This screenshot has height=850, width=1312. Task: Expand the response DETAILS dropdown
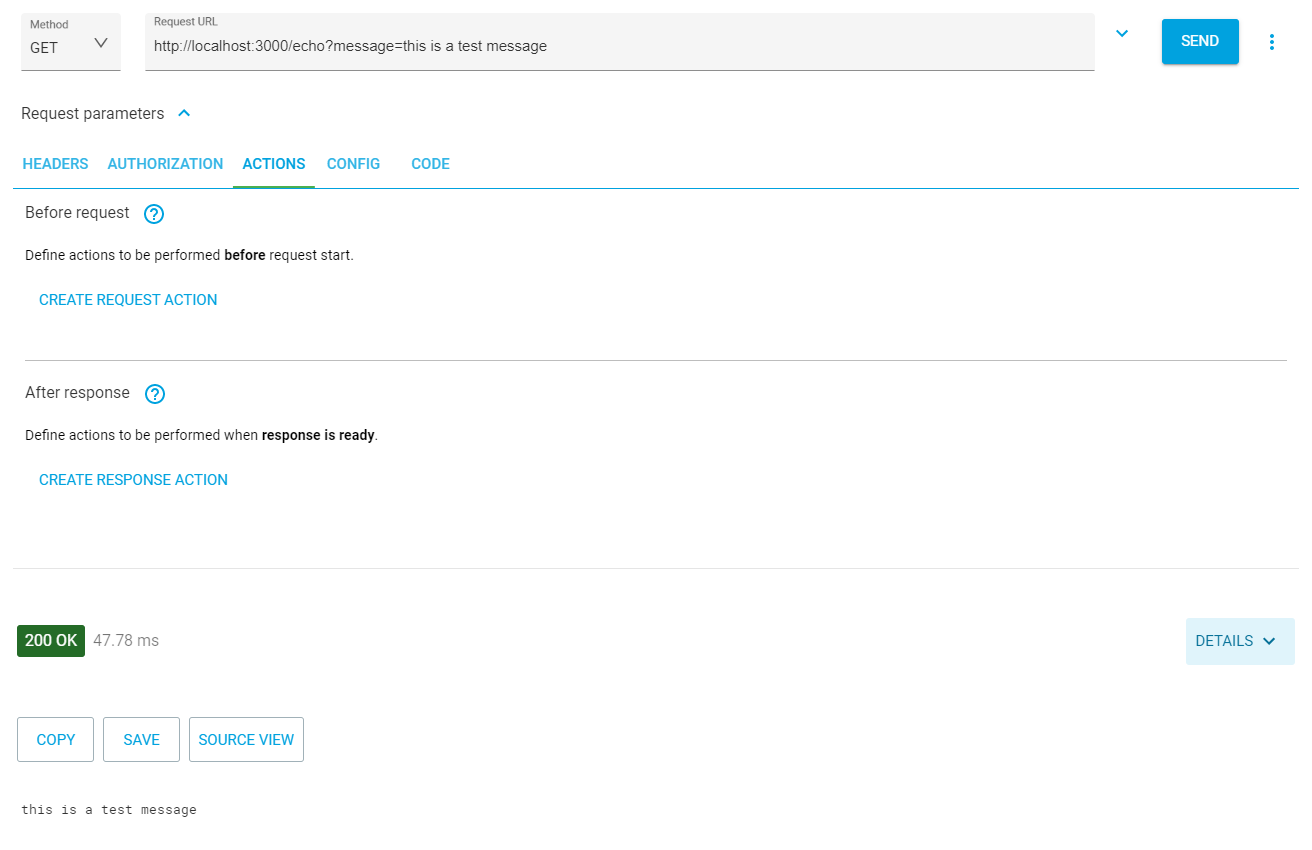[1239, 641]
